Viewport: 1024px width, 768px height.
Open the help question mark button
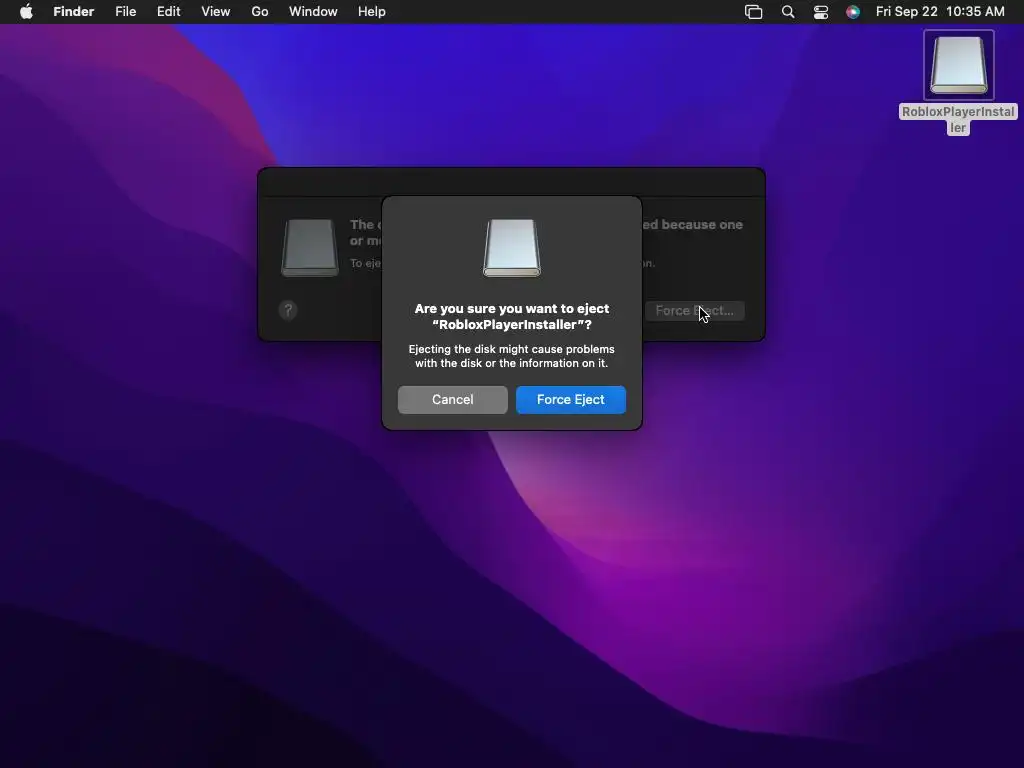(288, 310)
